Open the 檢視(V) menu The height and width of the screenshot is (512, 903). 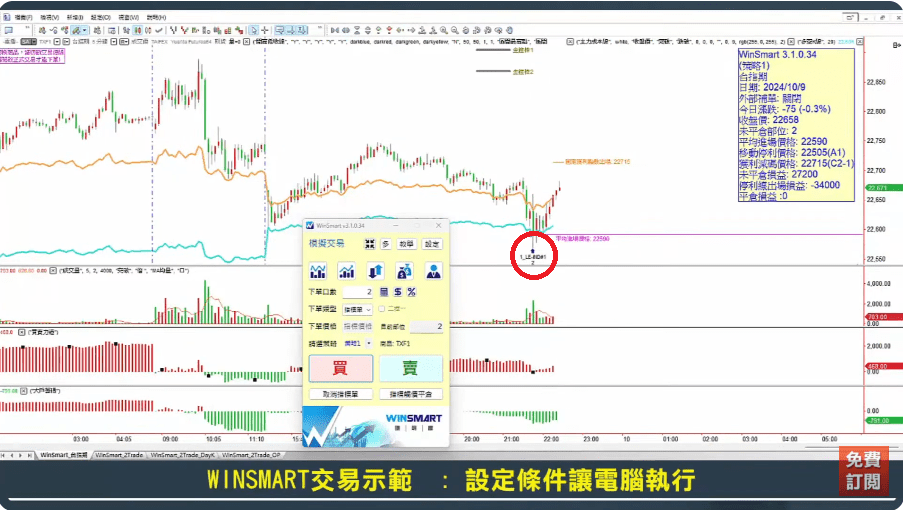pyautogui.click(x=50, y=18)
